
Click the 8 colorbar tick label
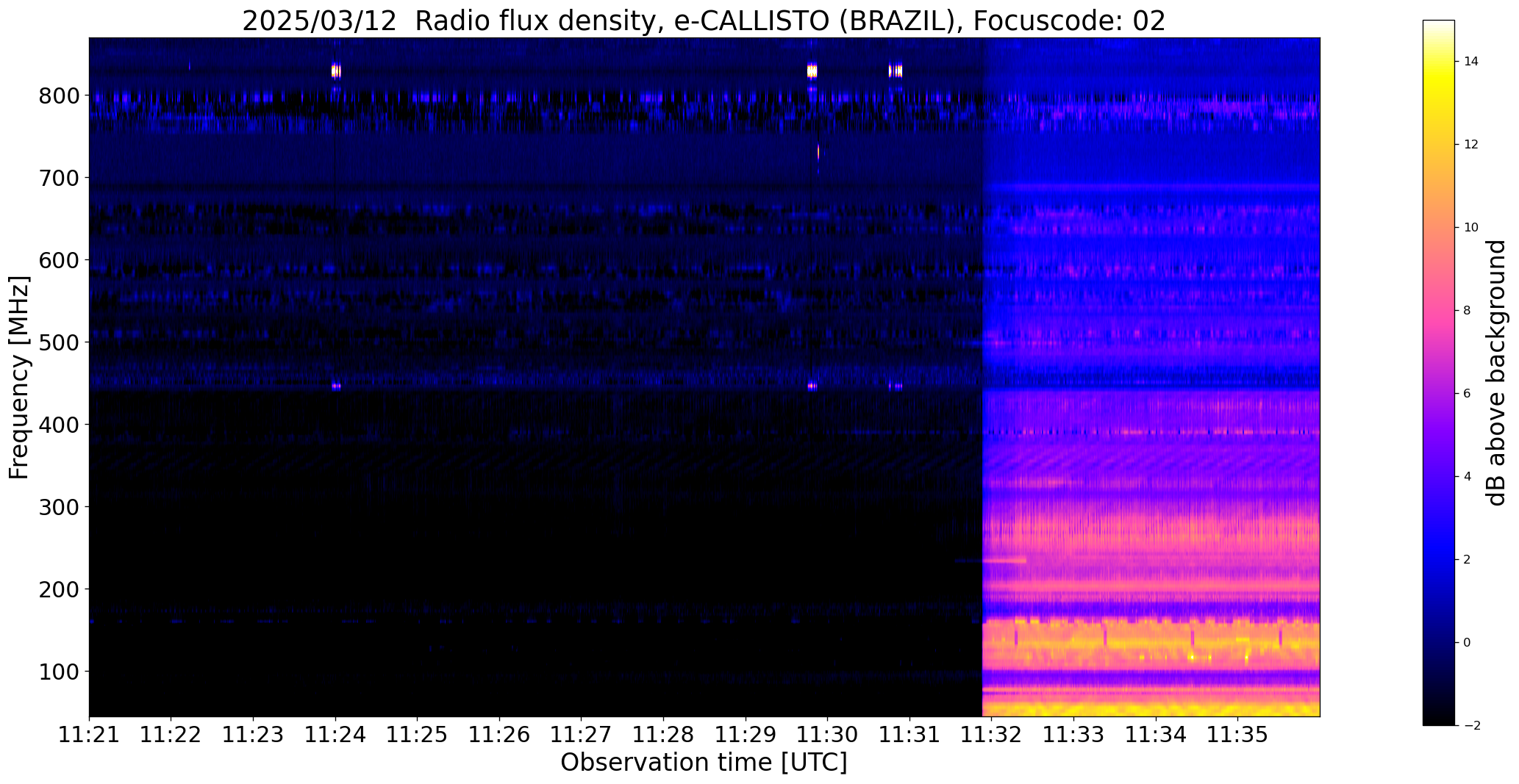(x=1467, y=311)
